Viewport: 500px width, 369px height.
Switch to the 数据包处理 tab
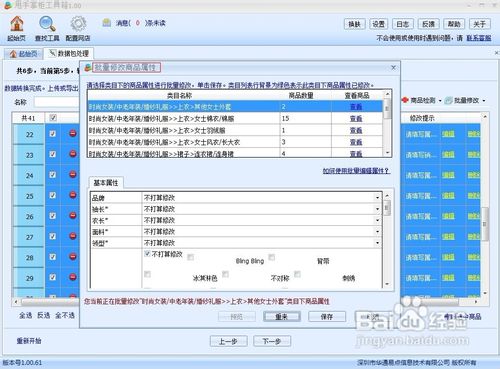click(x=69, y=53)
